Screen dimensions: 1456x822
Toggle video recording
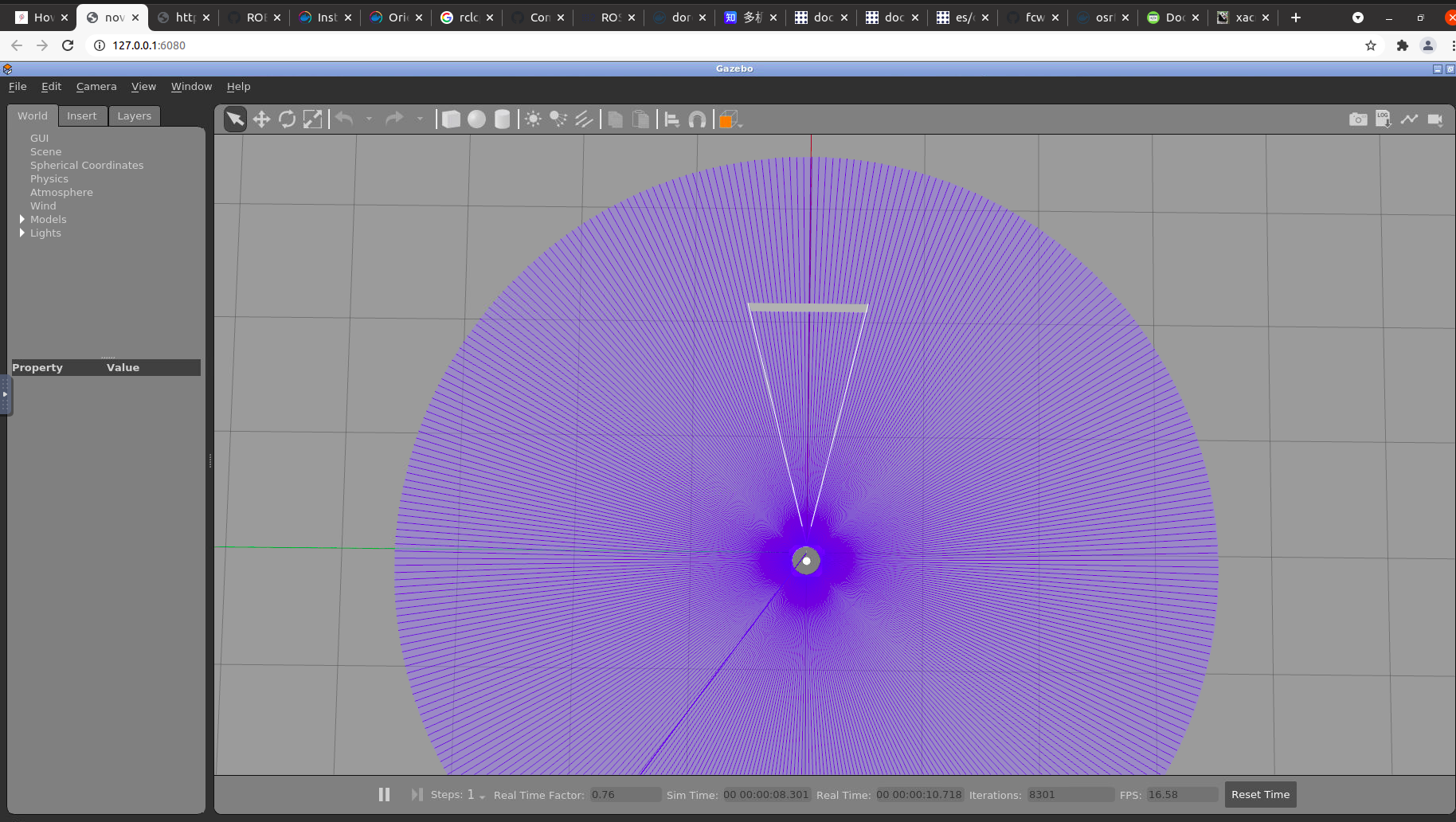point(1434,119)
